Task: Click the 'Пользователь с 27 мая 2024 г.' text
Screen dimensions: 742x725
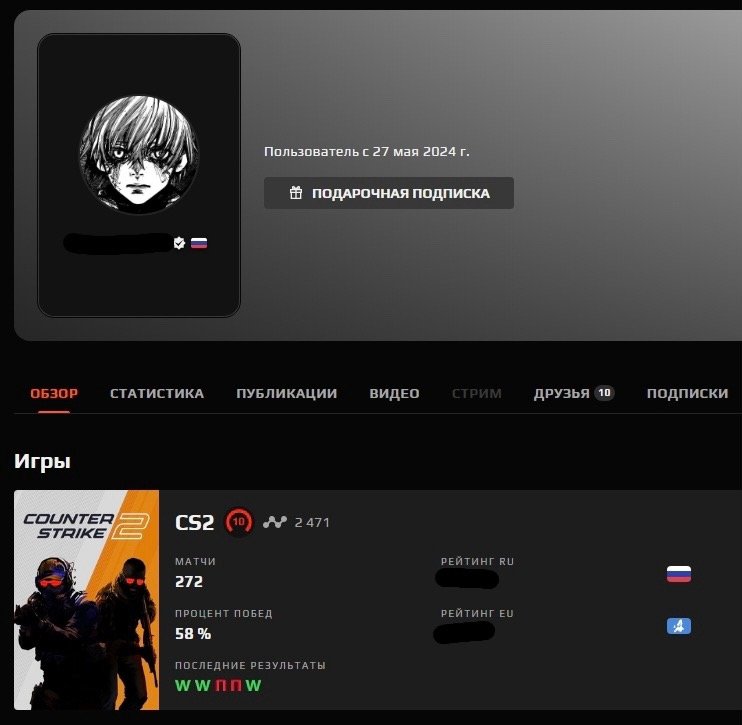Action: (367, 151)
